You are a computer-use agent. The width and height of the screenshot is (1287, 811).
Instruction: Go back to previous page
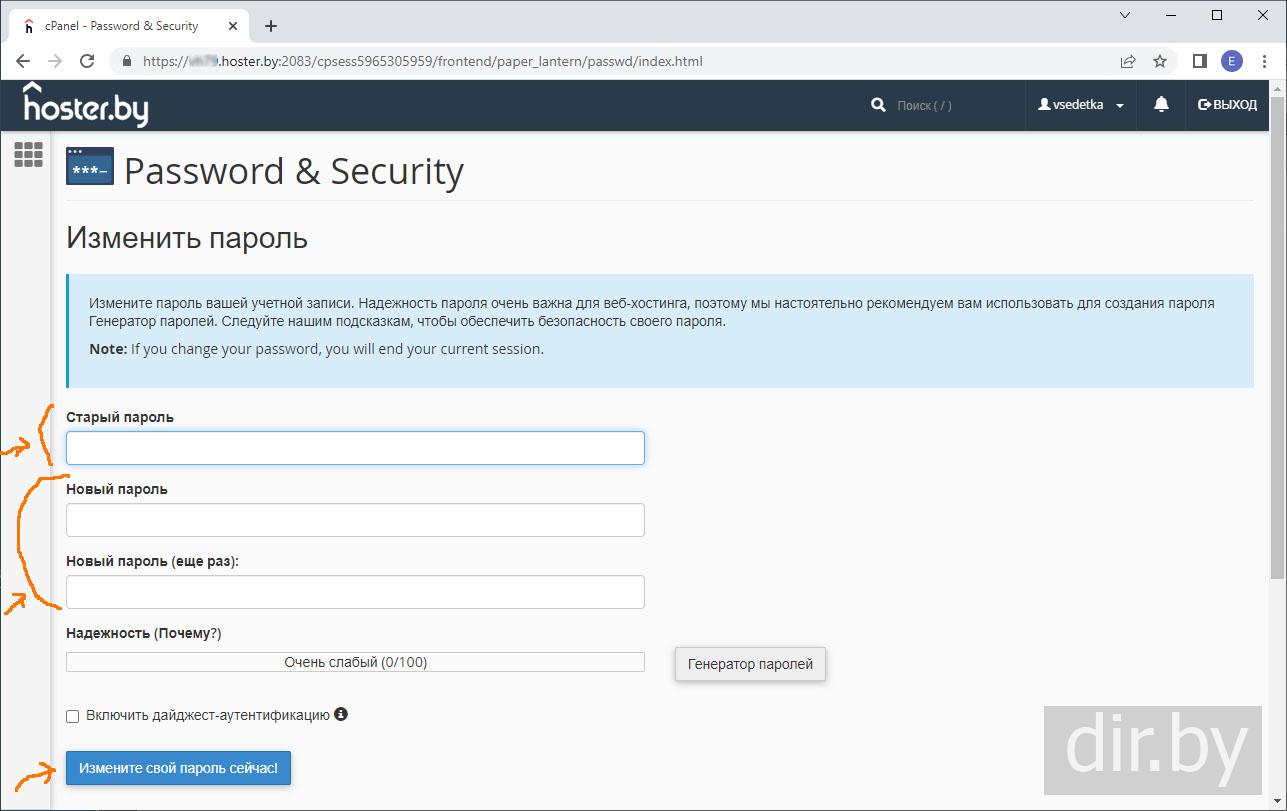tap(23, 61)
